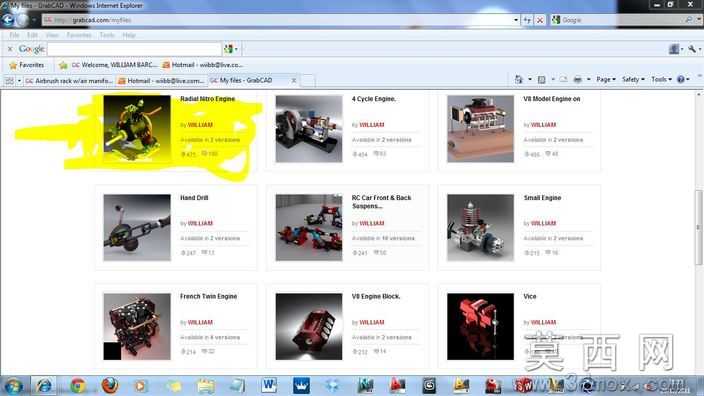
Task: Open the View menu
Action: pyautogui.click(x=52, y=35)
